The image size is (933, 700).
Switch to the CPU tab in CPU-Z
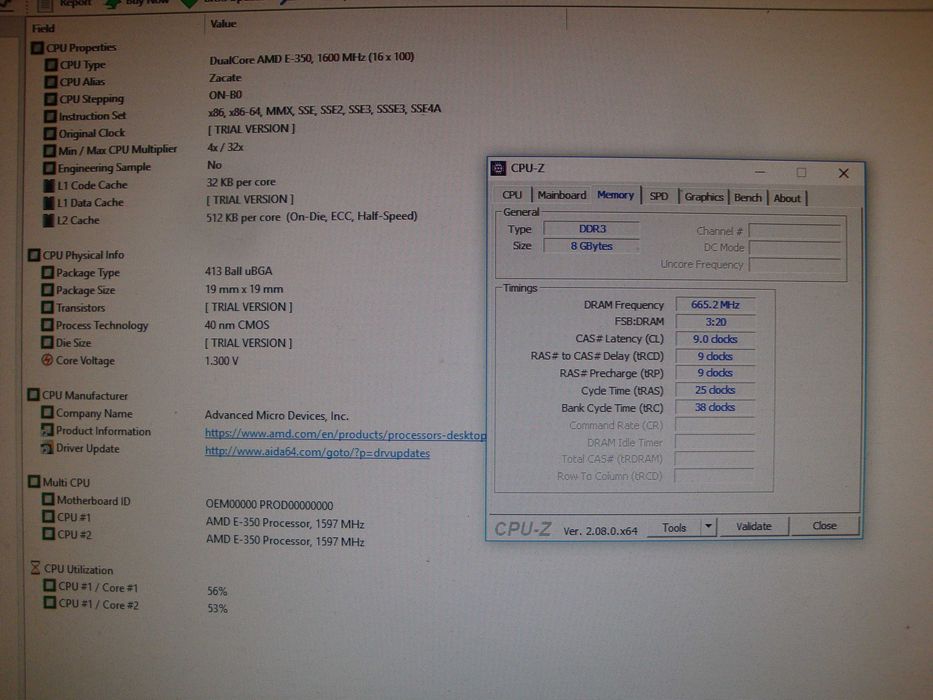click(x=512, y=195)
